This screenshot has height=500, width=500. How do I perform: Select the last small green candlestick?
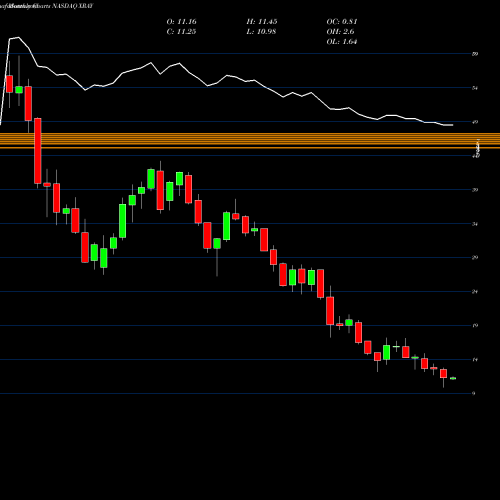tap(453, 378)
